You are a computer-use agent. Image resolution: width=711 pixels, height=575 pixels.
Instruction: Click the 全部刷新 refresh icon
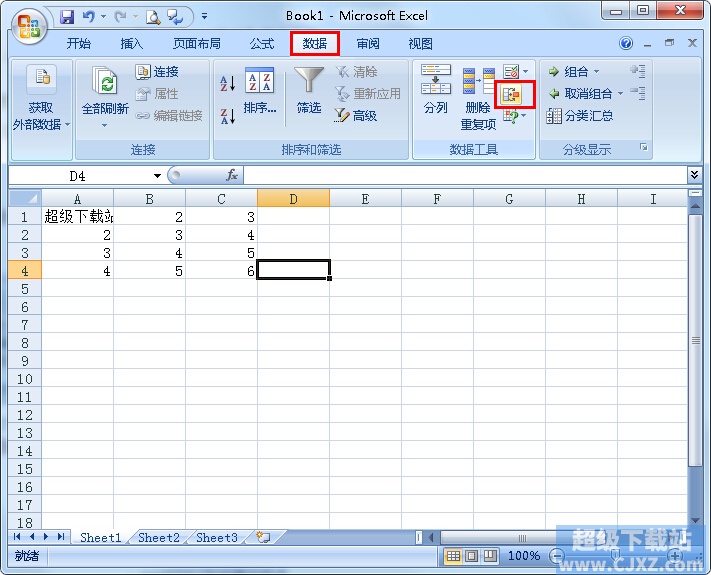click(105, 82)
